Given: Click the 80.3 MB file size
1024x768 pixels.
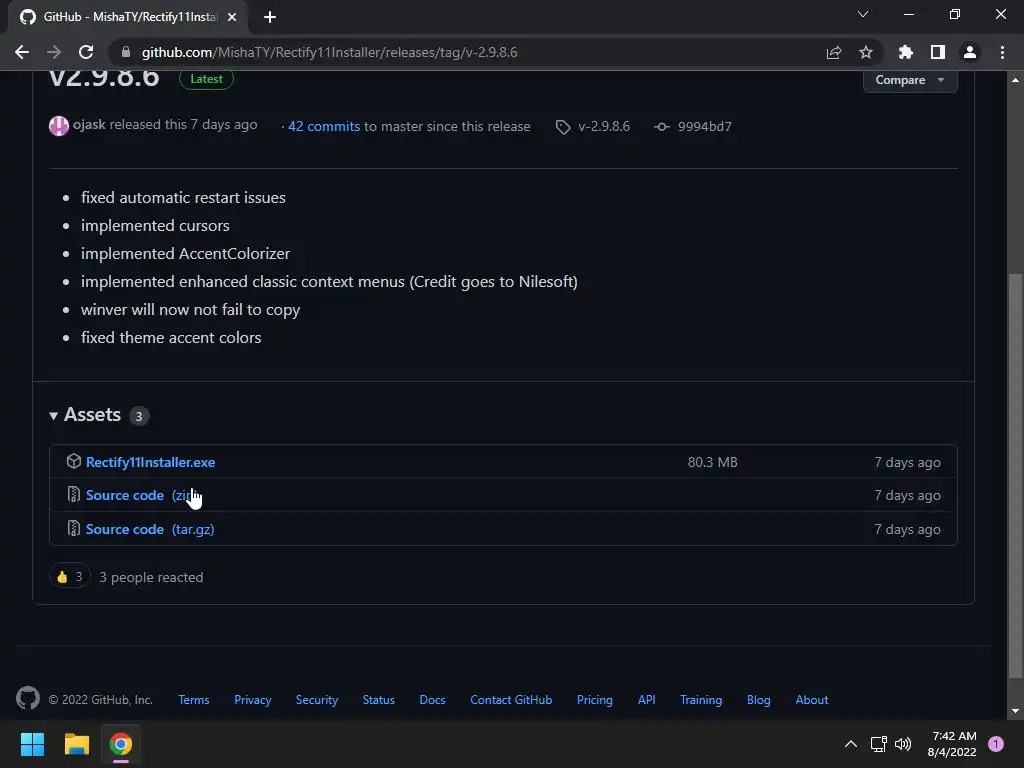Looking at the screenshot, I should click(x=712, y=462).
